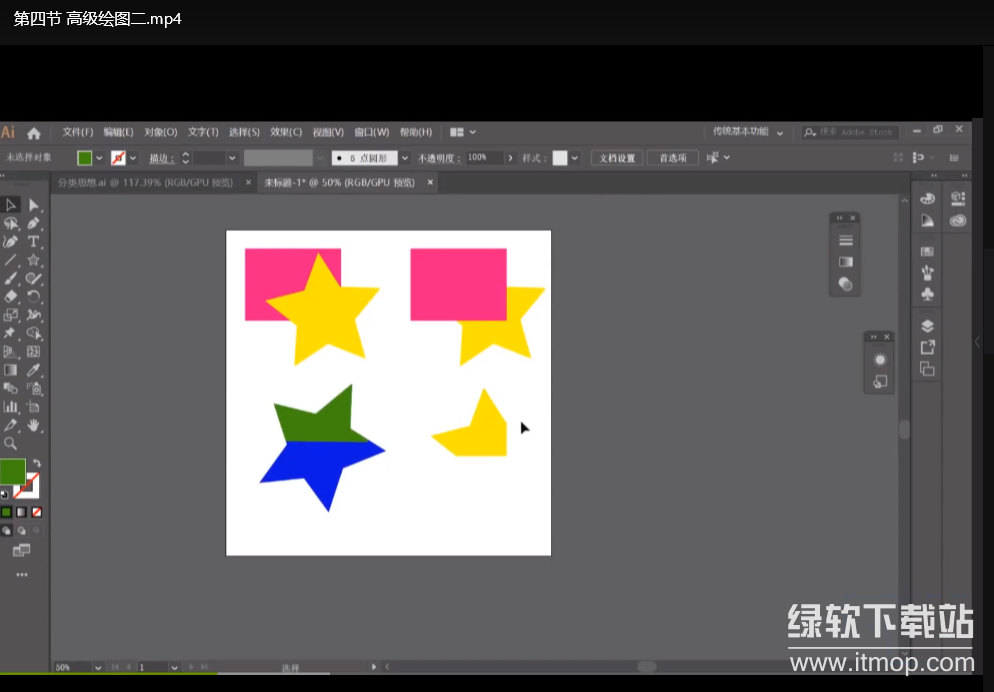Select the Artboard tool
This screenshot has width=994, height=692.
34,407
